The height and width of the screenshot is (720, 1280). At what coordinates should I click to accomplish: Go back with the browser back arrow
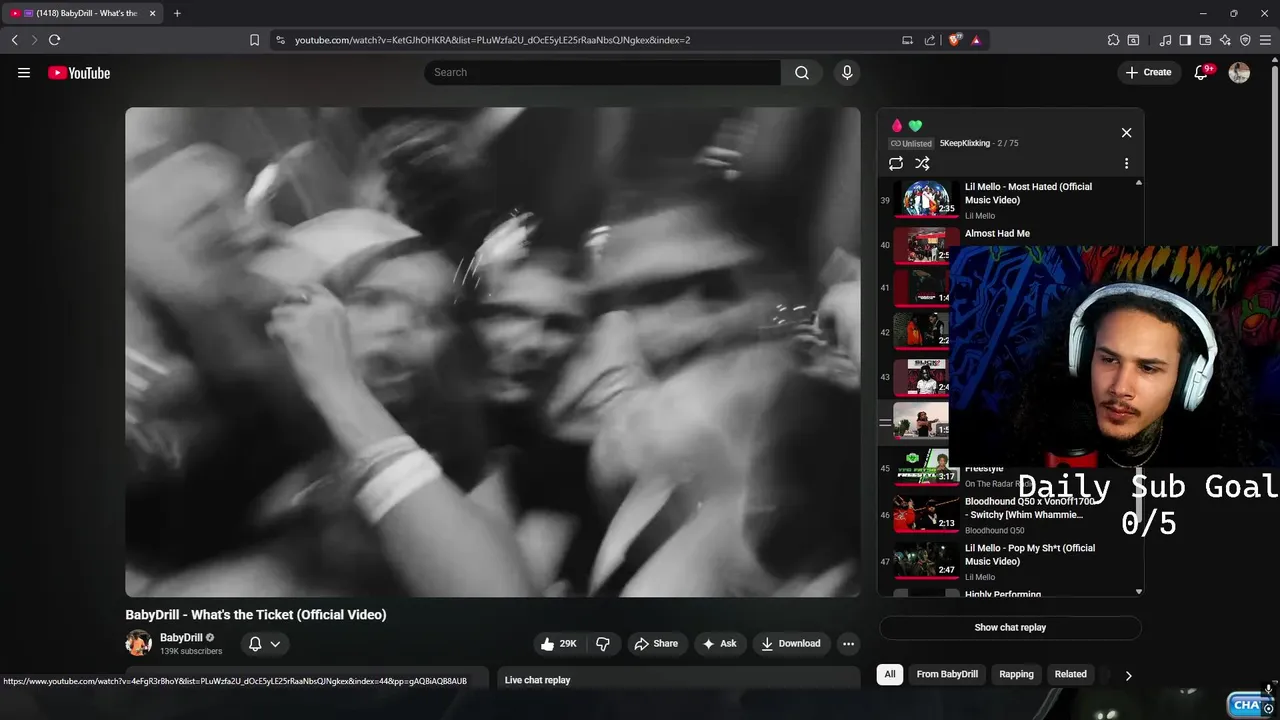tap(14, 40)
